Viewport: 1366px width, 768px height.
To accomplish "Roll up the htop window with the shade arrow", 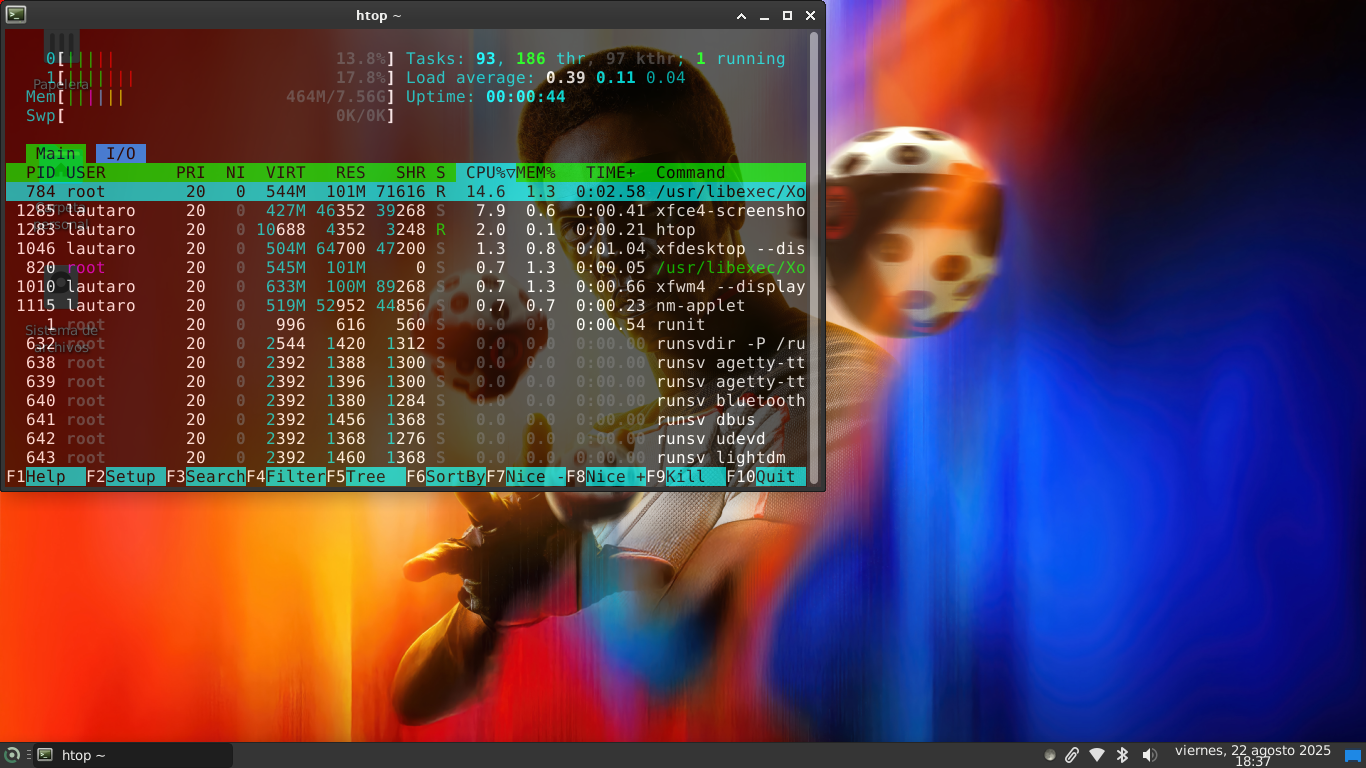I will pos(741,16).
